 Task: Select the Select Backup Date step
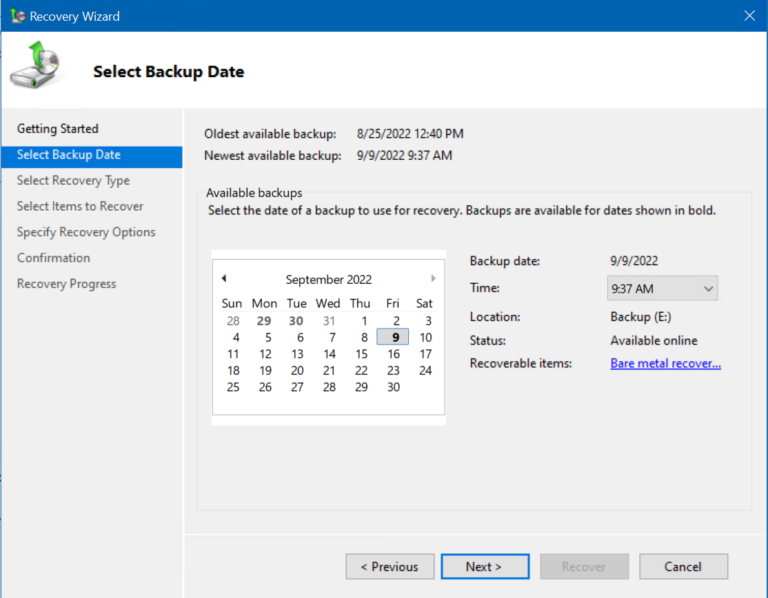coord(92,155)
